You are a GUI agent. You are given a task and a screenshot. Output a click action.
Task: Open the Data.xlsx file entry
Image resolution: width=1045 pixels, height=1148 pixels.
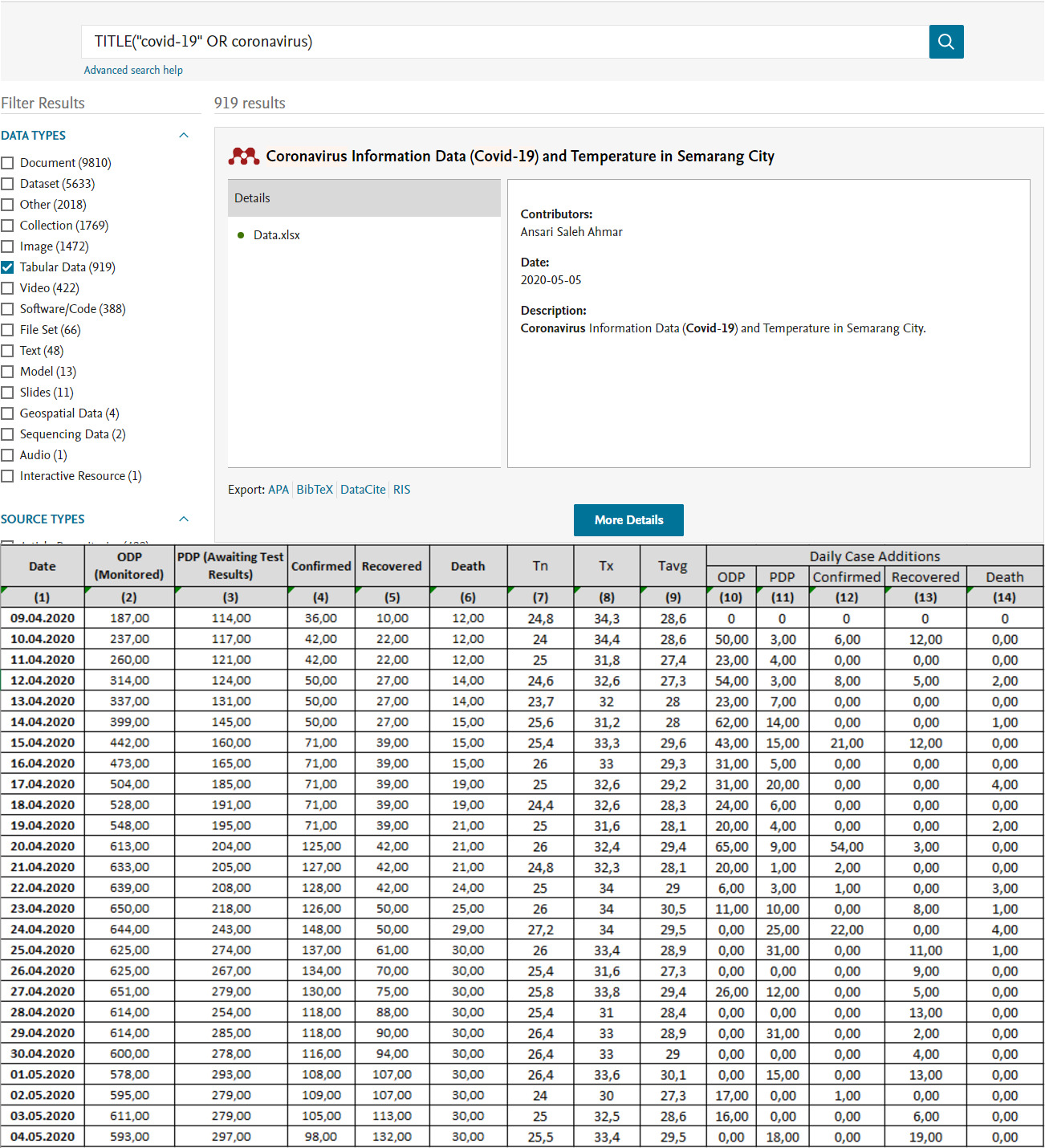(x=277, y=235)
